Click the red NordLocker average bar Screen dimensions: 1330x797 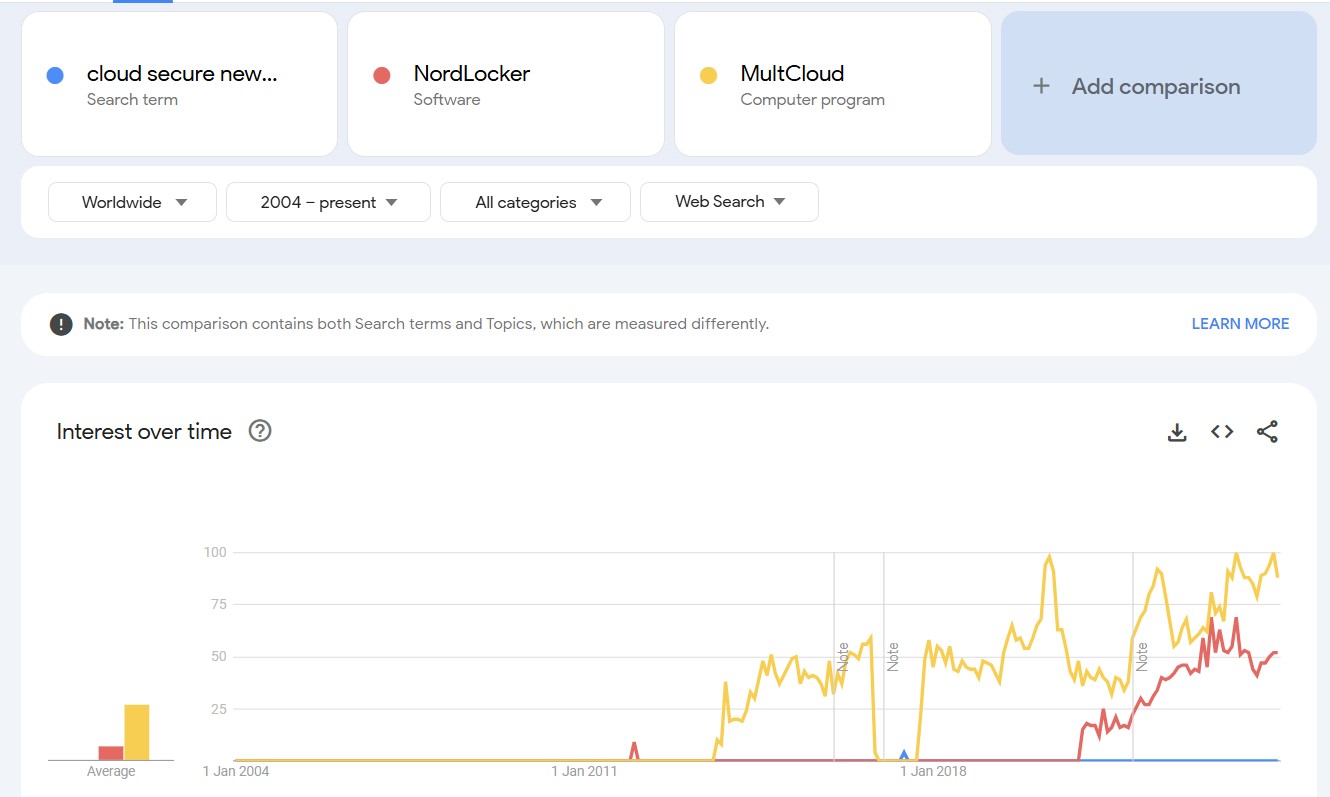click(111, 753)
